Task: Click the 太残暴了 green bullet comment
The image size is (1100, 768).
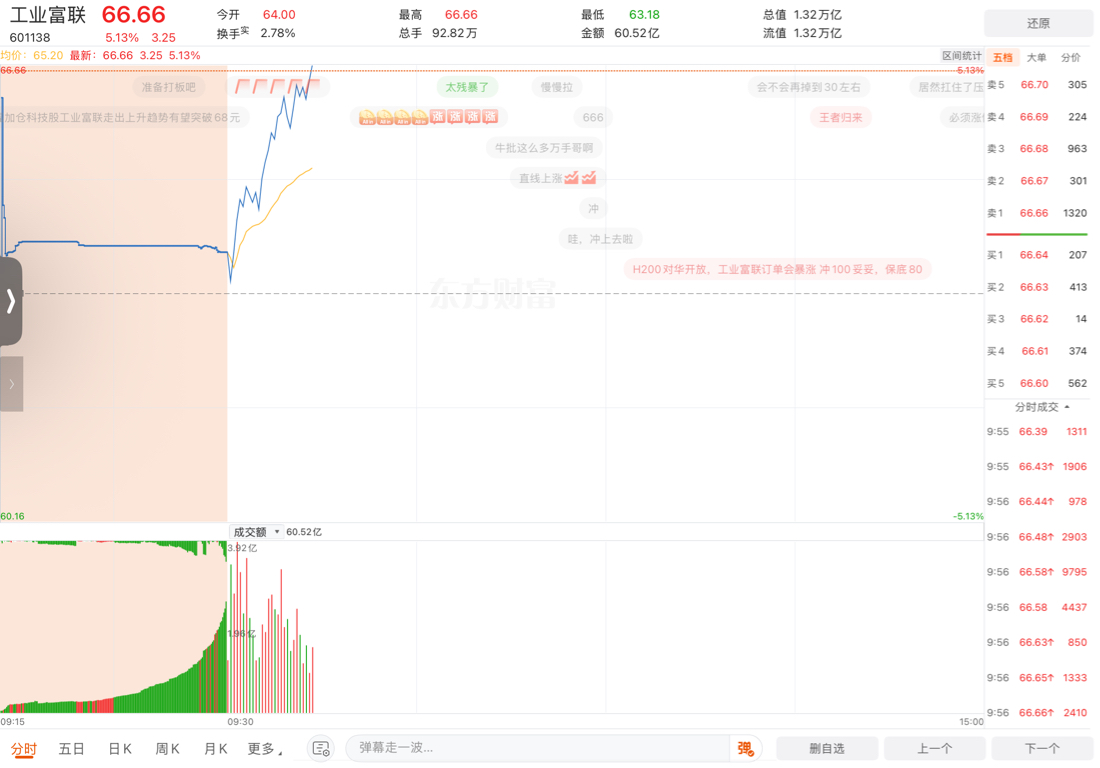Action: click(x=467, y=87)
